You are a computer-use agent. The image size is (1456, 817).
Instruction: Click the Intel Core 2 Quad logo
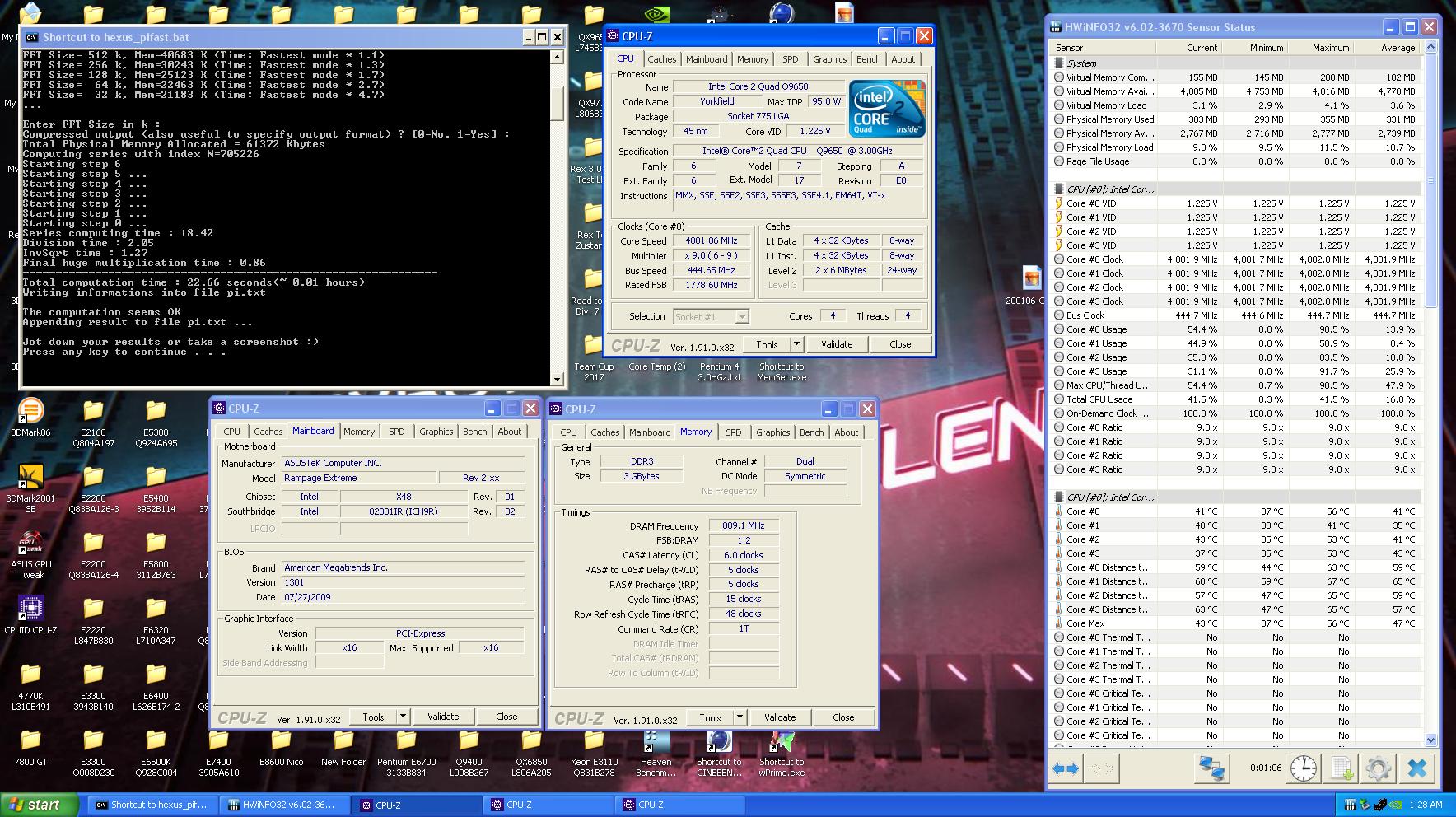pos(887,110)
